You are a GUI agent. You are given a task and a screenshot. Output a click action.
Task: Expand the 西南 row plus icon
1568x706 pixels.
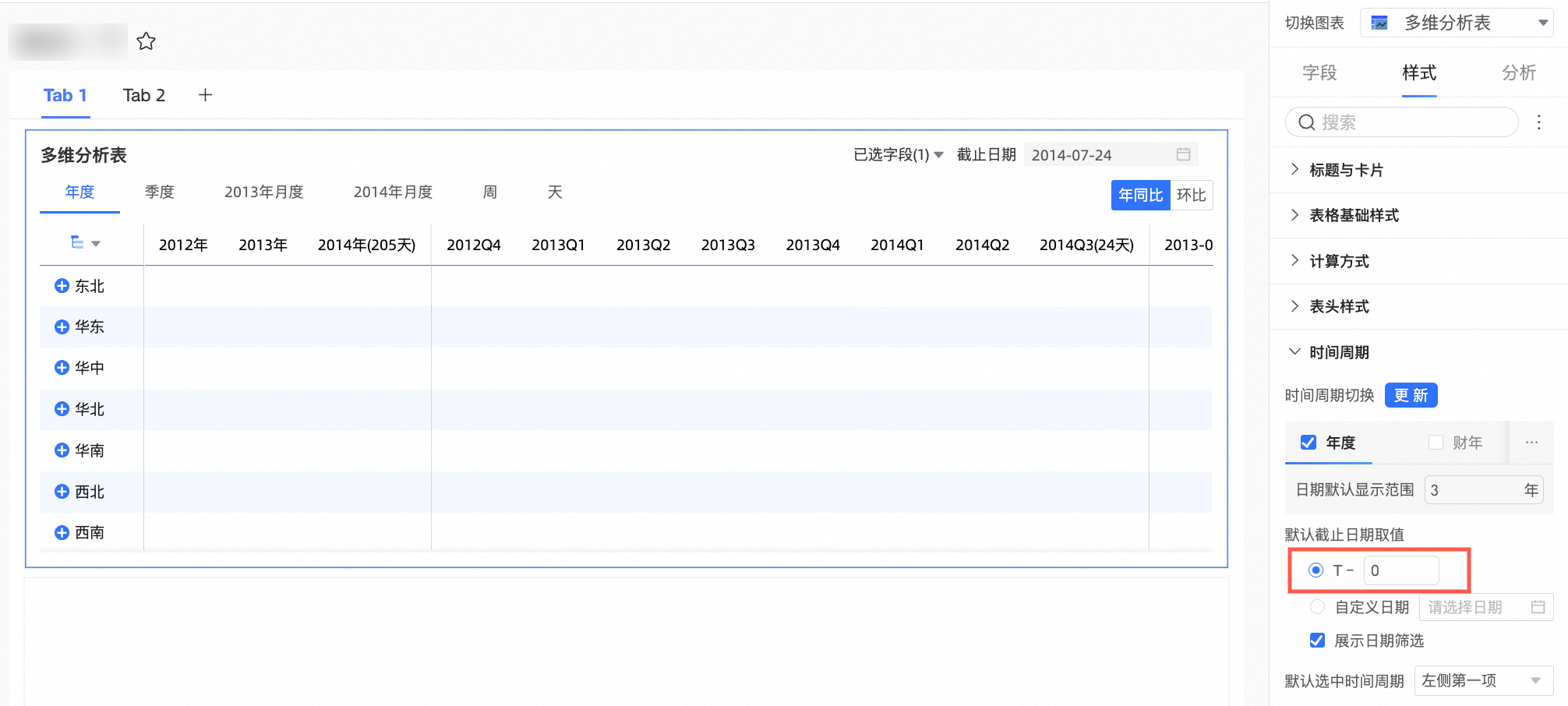[62, 533]
